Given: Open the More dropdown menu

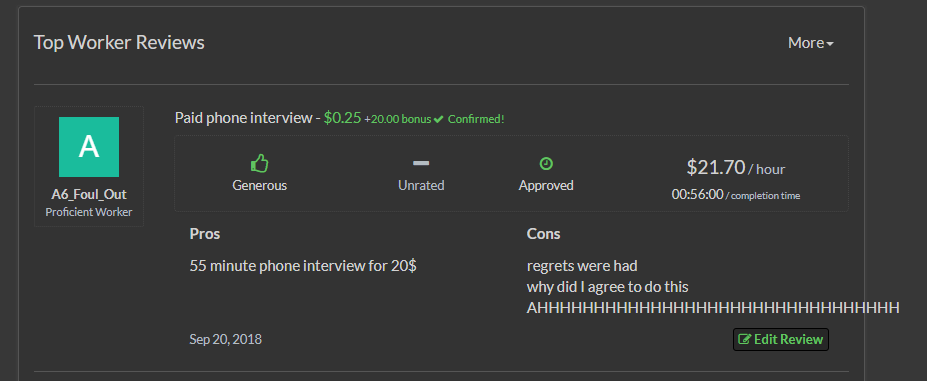Looking at the screenshot, I should [811, 43].
